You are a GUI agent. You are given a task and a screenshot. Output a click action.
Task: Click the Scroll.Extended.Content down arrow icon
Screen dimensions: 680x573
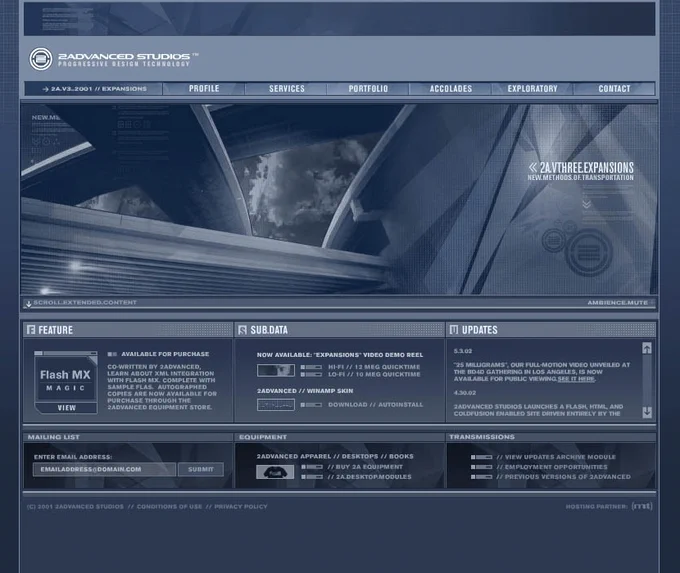[29, 304]
